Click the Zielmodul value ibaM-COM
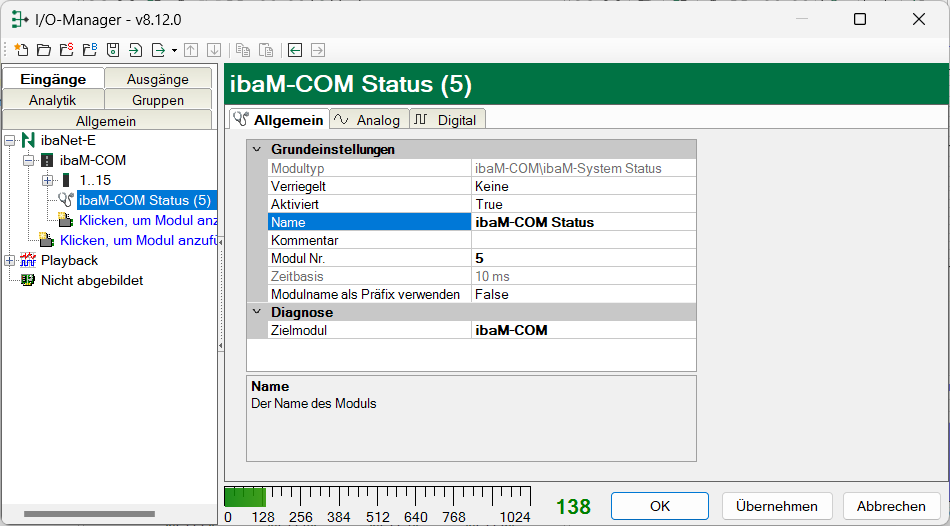This screenshot has height=526, width=950. (x=583, y=330)
